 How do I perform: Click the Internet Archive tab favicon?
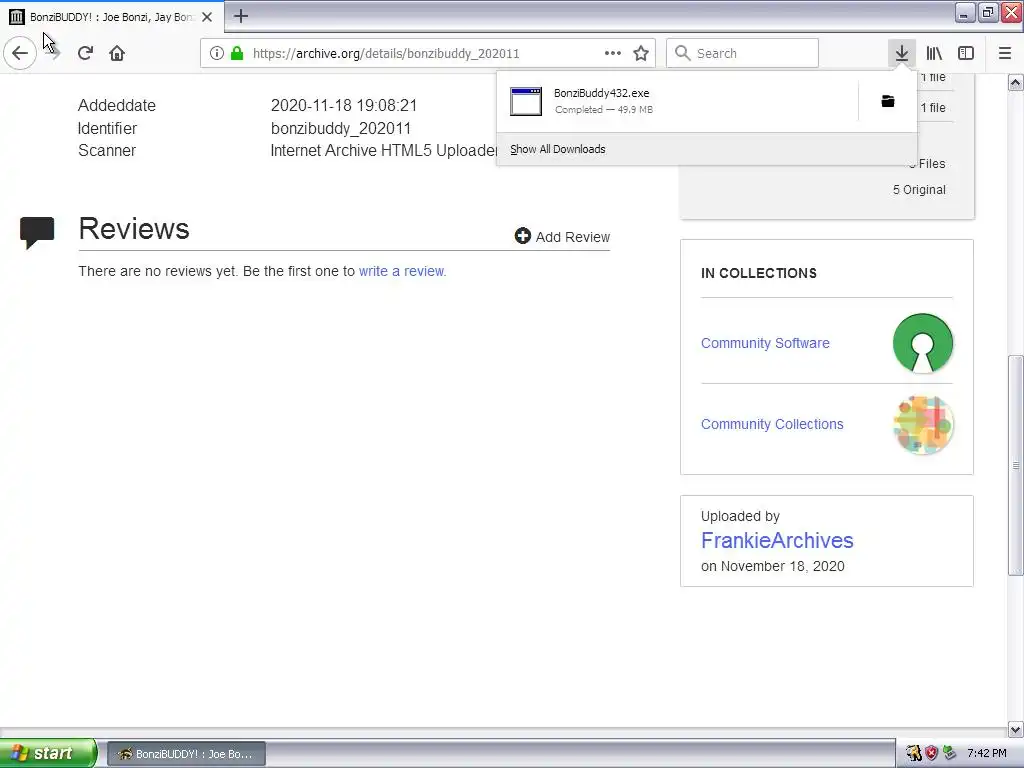(x=16, y=17)
